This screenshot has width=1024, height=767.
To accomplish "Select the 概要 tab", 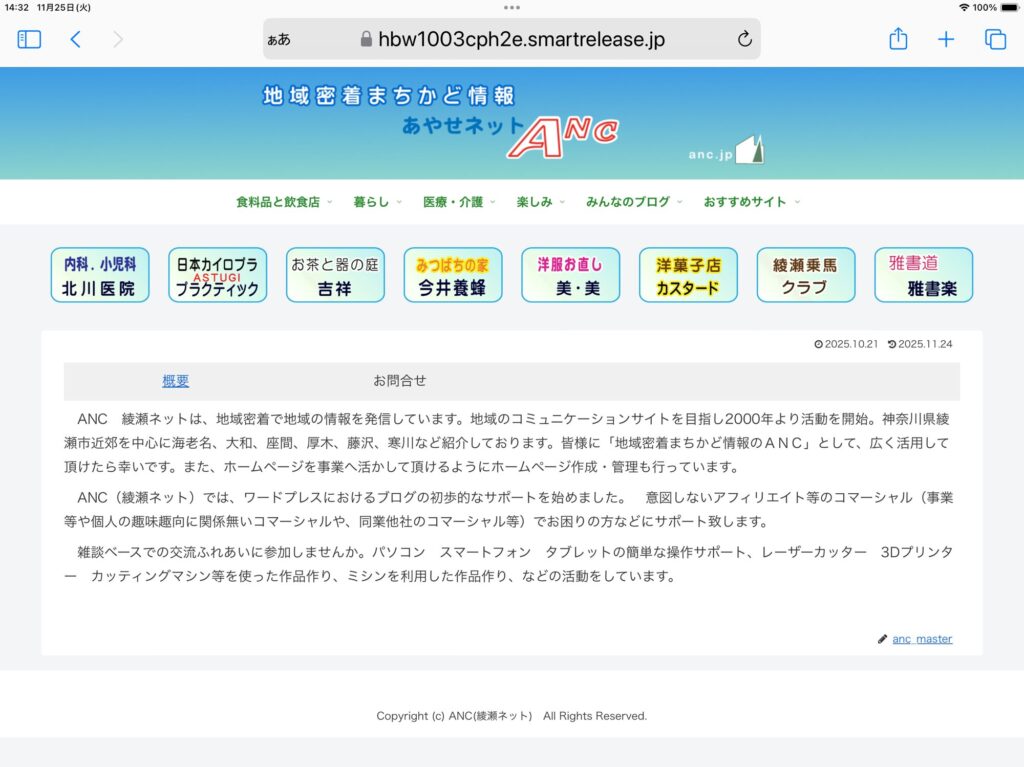I will click(176, 381).
